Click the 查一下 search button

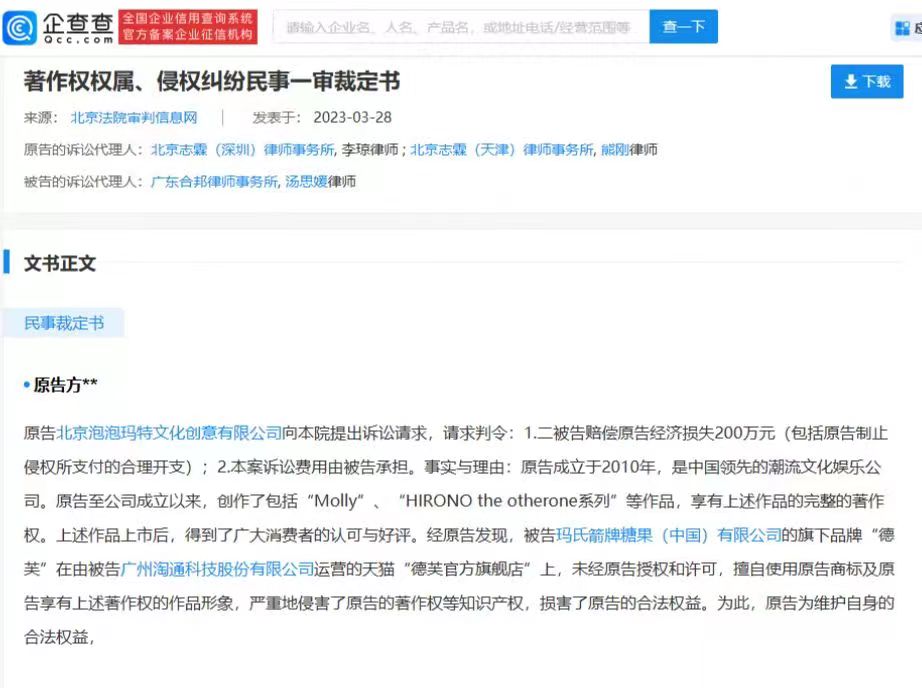[x=683, y=26]
